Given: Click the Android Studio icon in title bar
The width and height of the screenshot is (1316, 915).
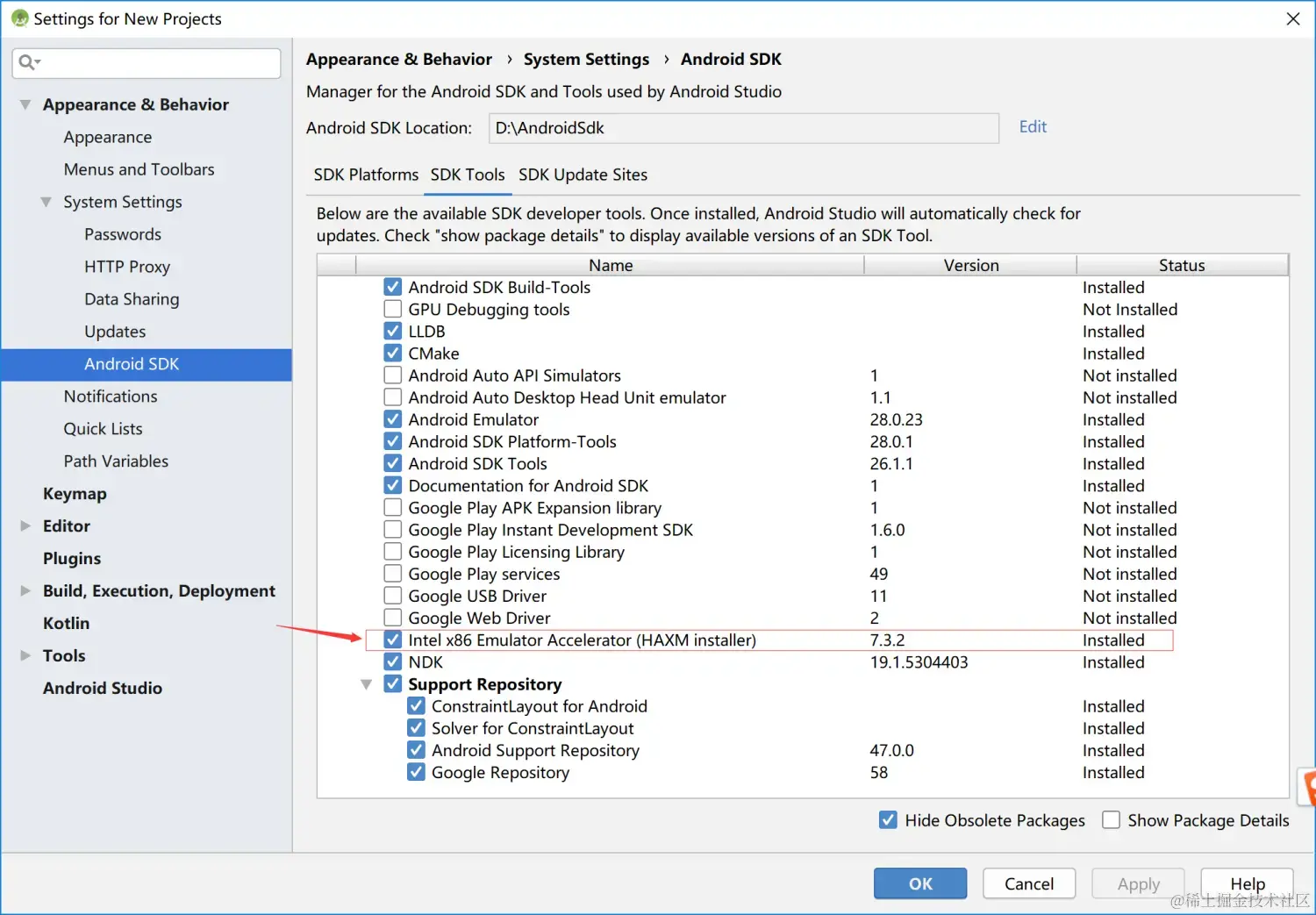Looking at the screenshot, I should tap(19, 18).
